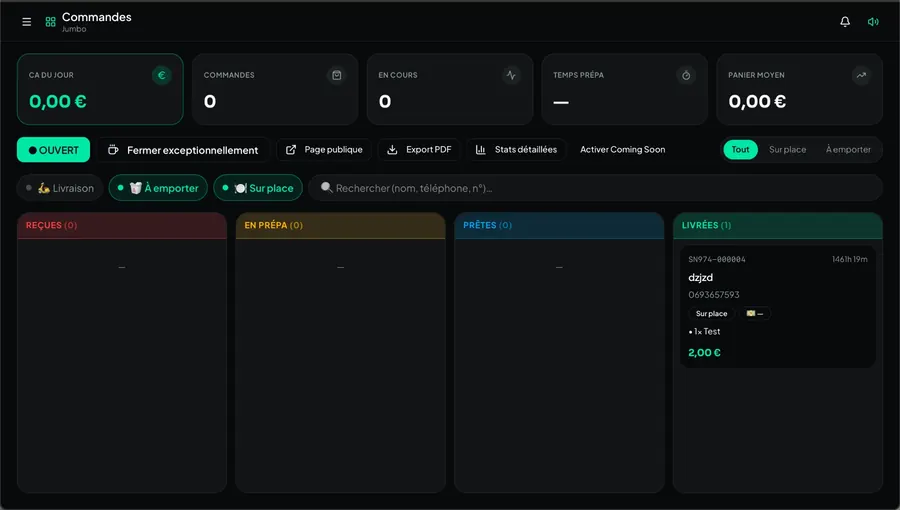
Task: Click Fermer exceptionnellement button
Action: (x=183, y=150)
